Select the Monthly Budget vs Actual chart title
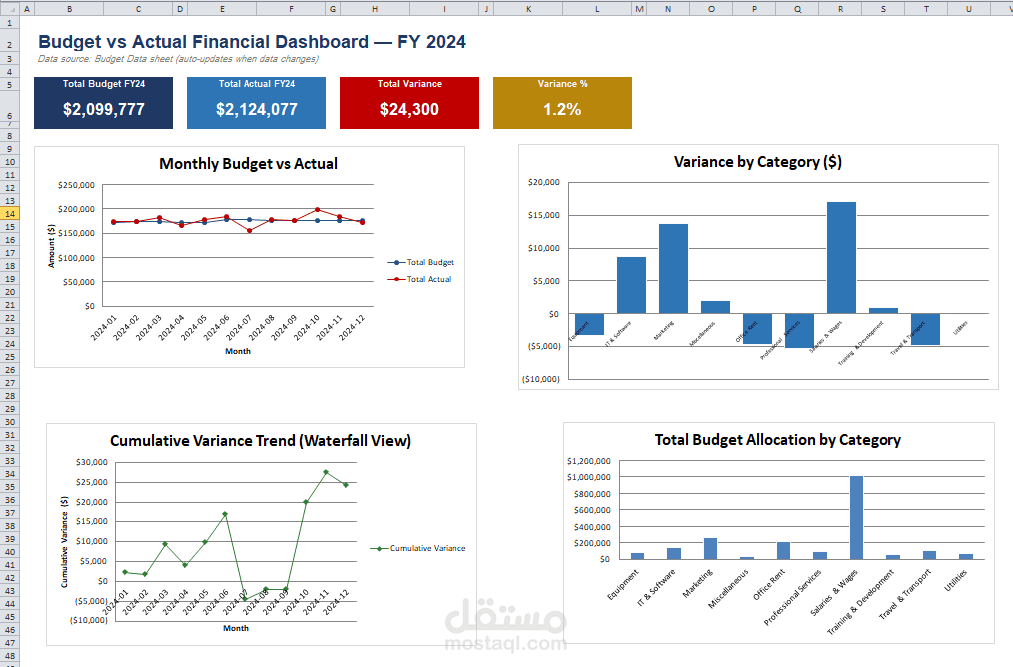1013x667 pixels. click(249, 164)
